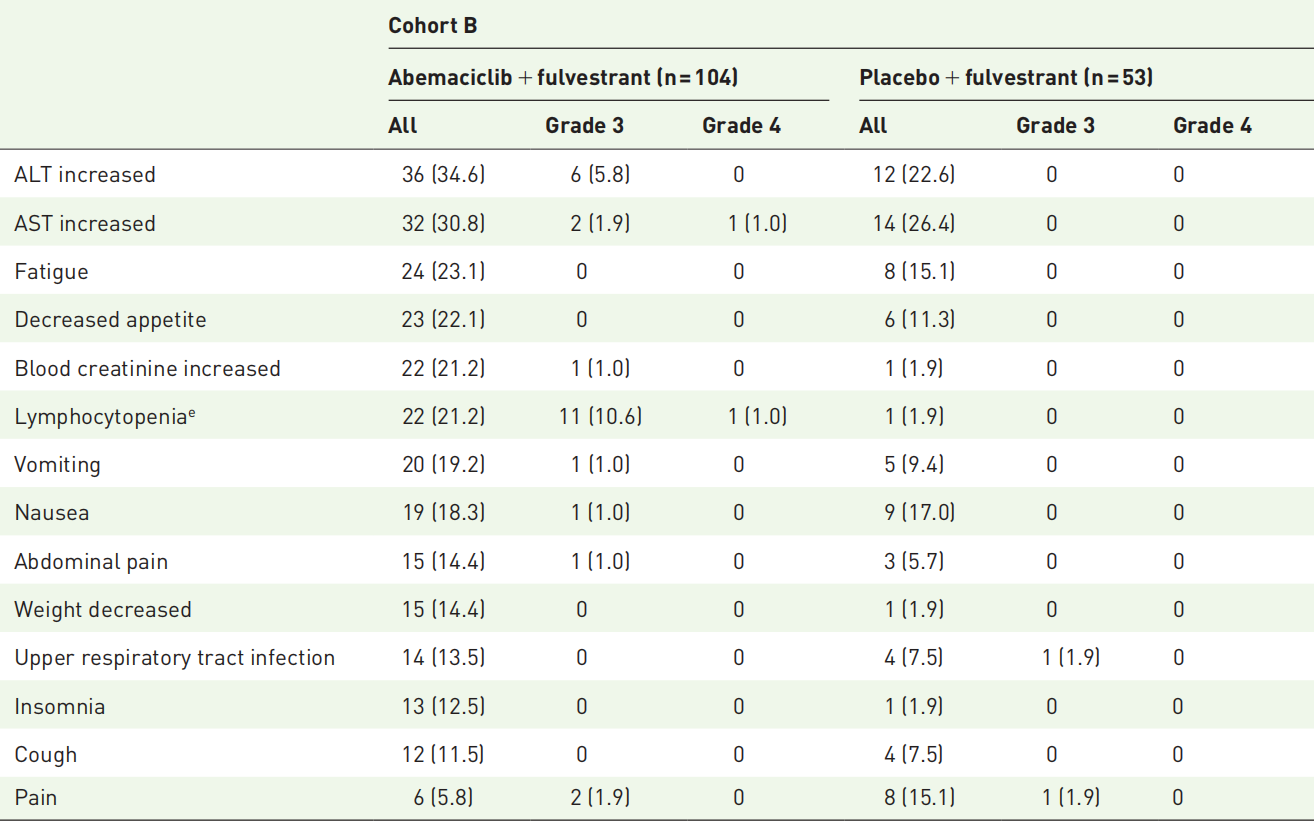Click the Vomiting row label
This screenshot has height=821, width=1314.
pos(57,465)
